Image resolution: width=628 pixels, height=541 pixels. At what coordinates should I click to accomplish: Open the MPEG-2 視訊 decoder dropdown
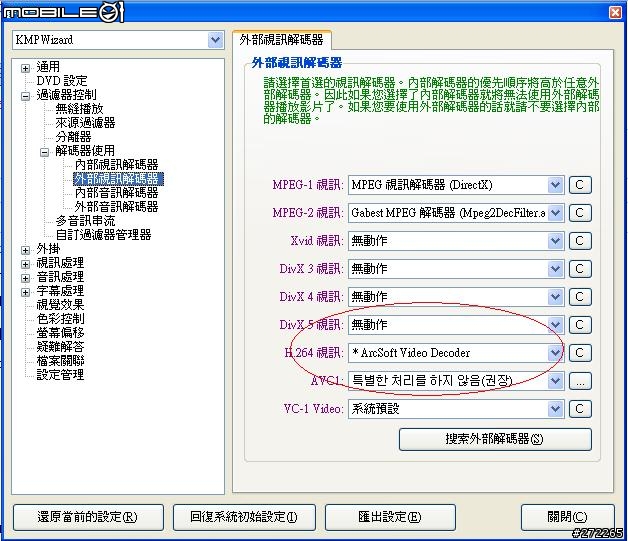pos(555,213)
